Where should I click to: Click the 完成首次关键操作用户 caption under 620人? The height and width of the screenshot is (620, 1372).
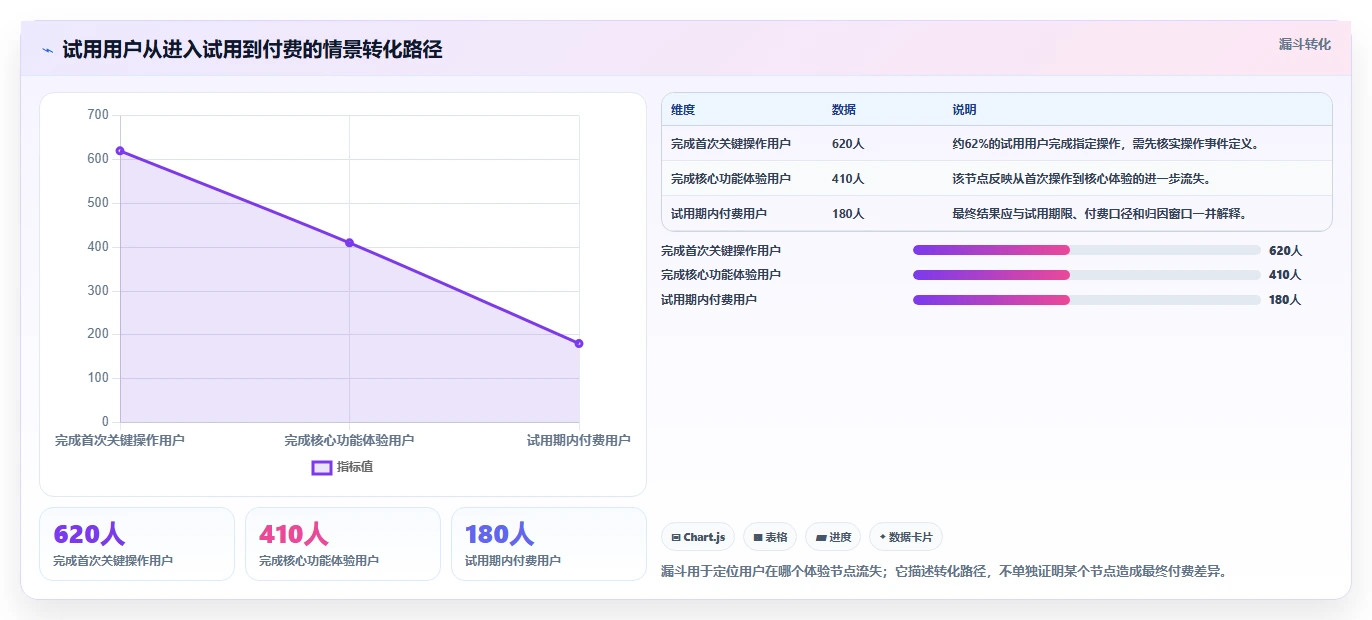[x=113, y=561]
